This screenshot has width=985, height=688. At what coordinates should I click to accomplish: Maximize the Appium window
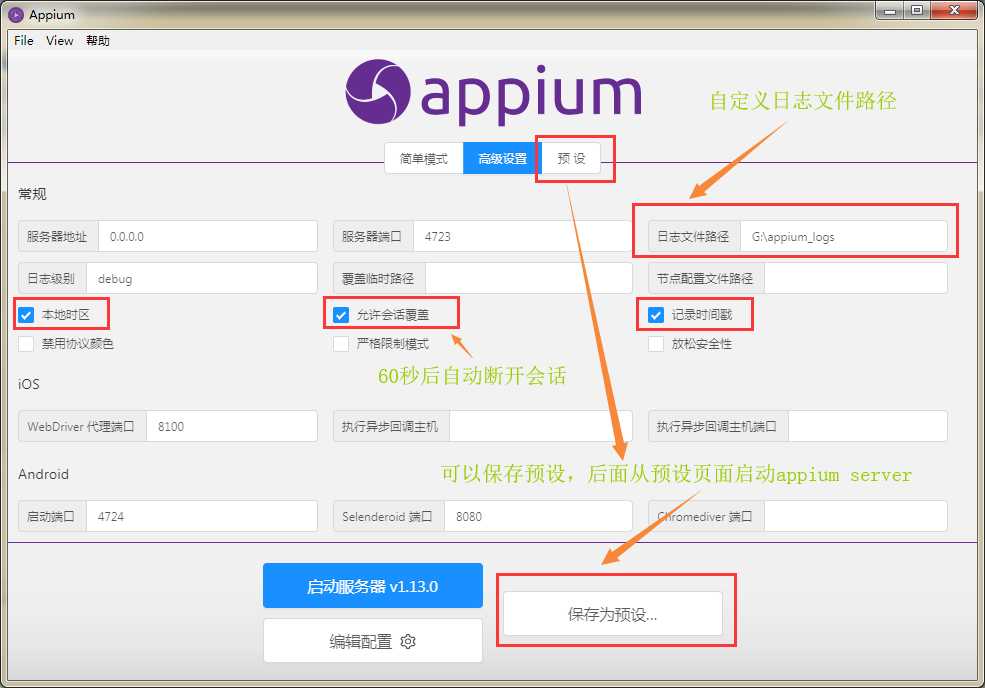pyautogui.click(x=917, y=10)
